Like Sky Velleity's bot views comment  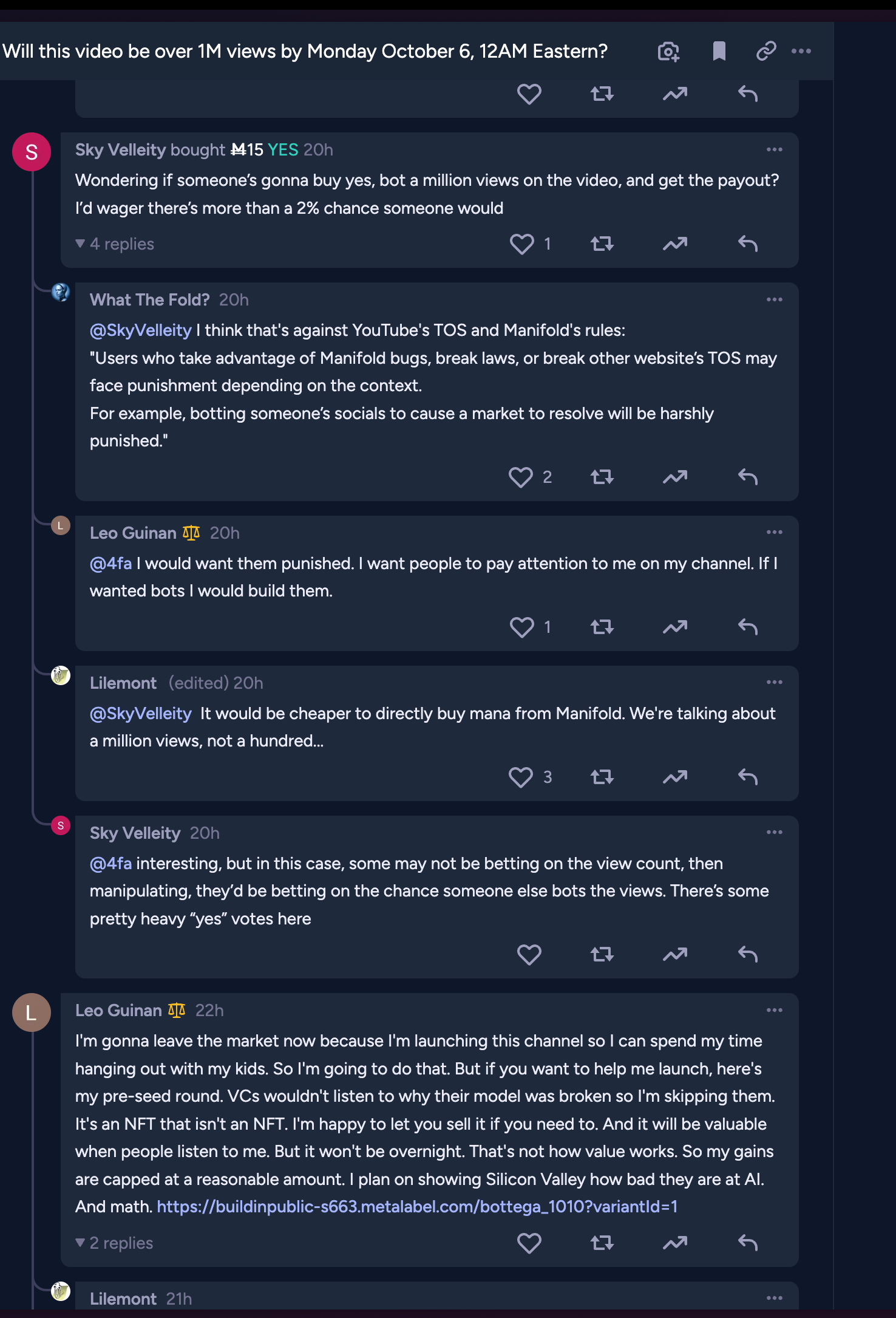[x=522, y=244]
